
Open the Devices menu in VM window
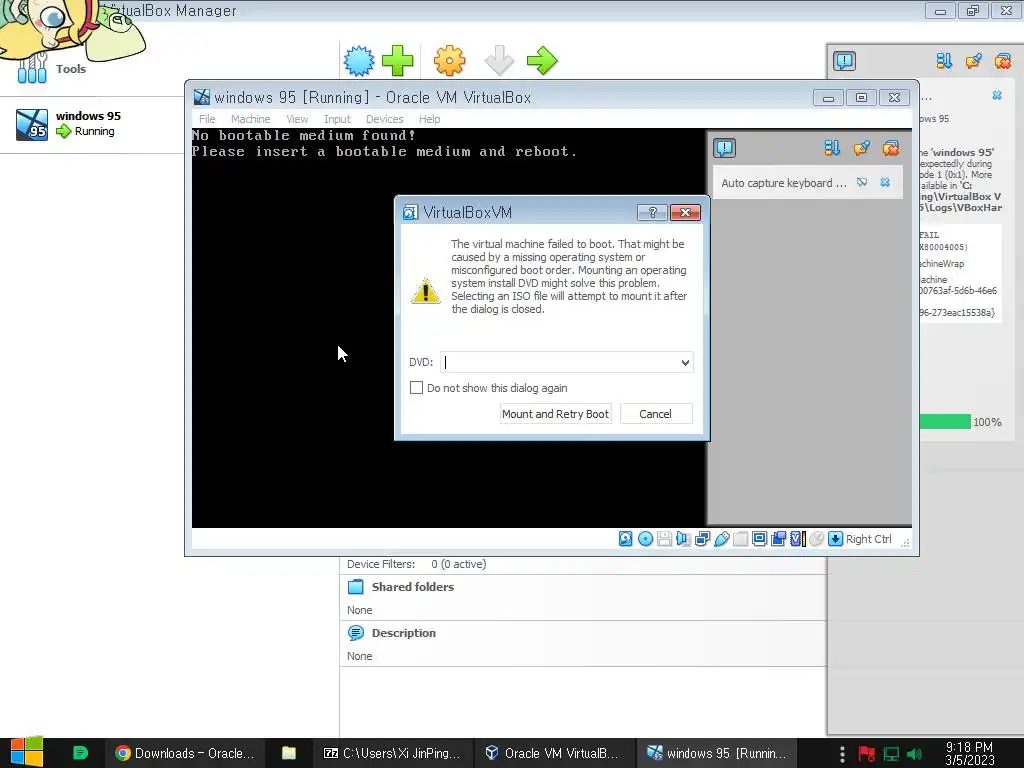[384, 119]
